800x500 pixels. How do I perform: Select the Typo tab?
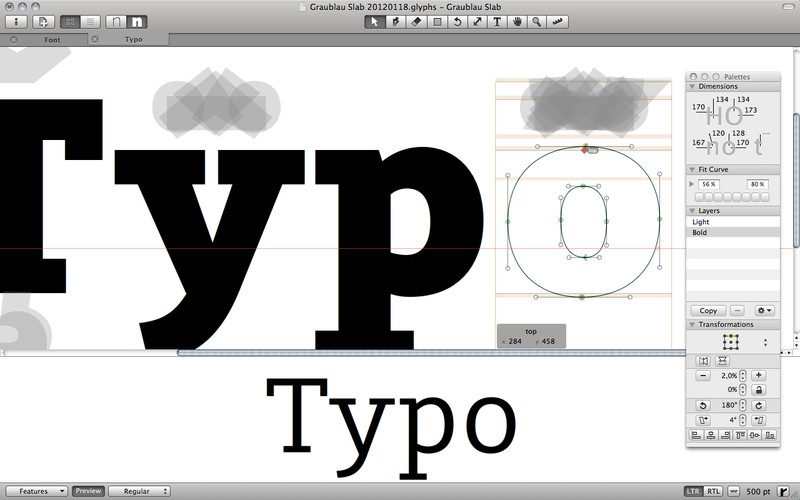(x=134, y=40)
